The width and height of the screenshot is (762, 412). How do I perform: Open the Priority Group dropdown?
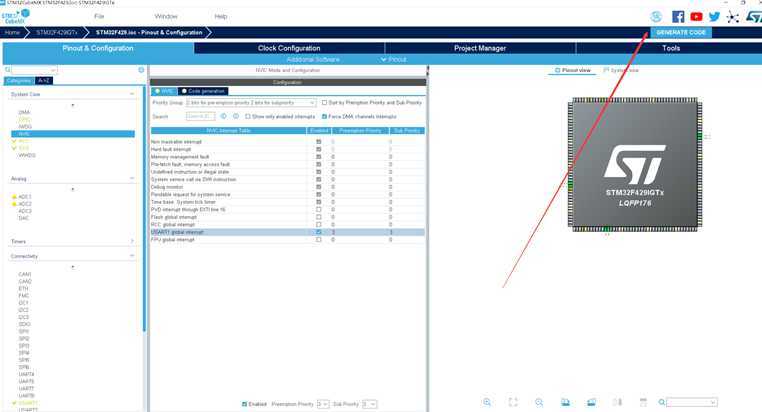[251, 103]
